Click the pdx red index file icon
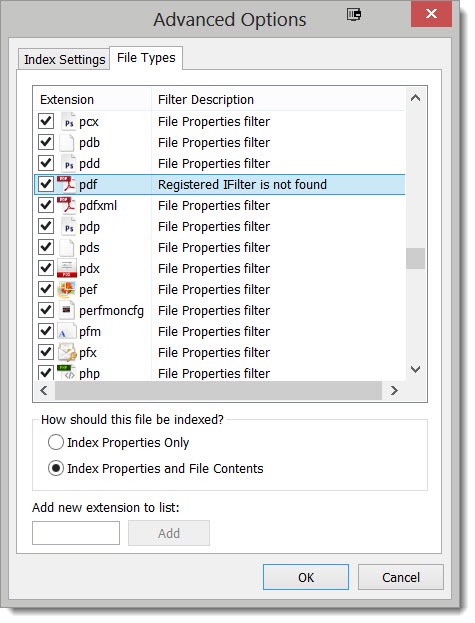This screenshot has height=623, width=475. pos(66,268)
